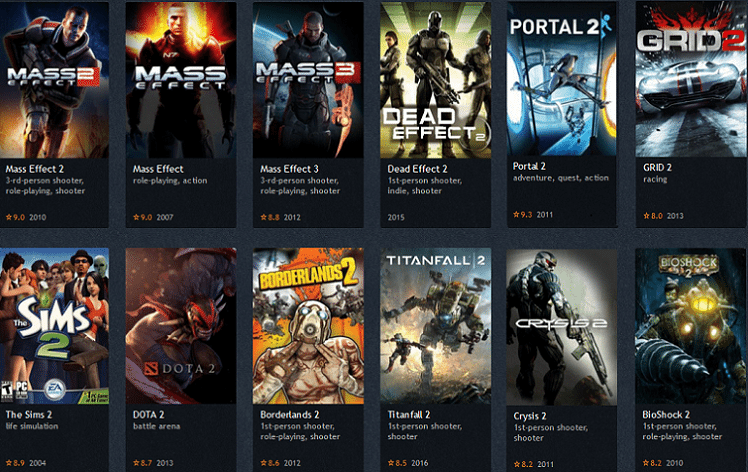
Task: Click the star rating icon on Mass Effect 2
Action: pyautogui.click(x=9, y=217)
